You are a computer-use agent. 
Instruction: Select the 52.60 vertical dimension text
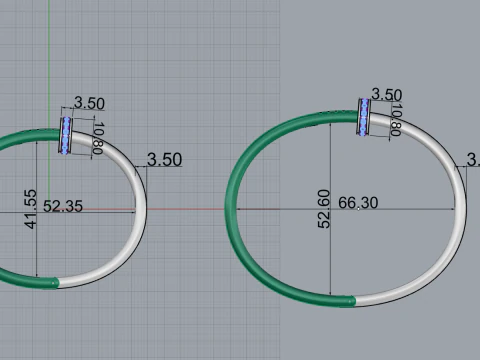[324, 209]
